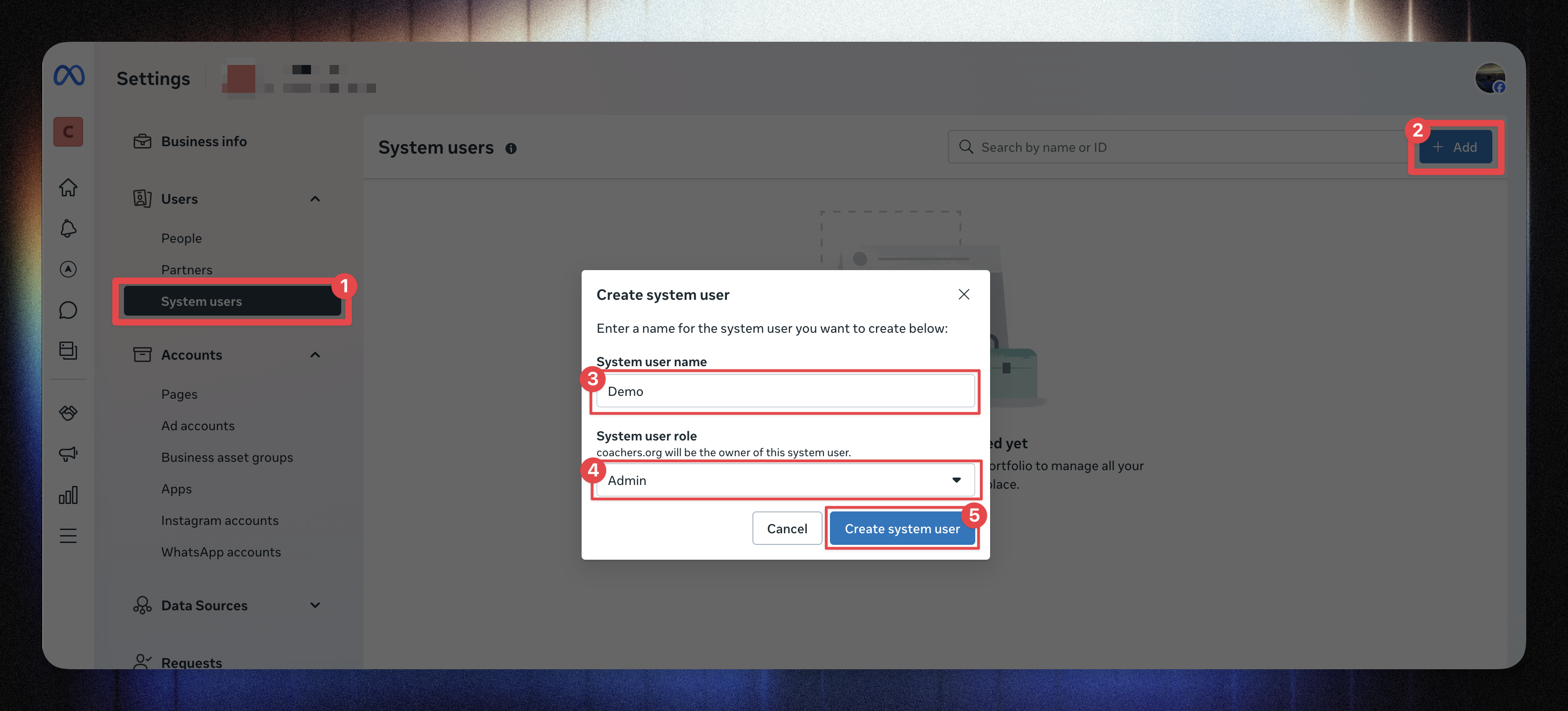Open the bar chart insights icon
This screenshot has width=1568, height=711.
68,495
